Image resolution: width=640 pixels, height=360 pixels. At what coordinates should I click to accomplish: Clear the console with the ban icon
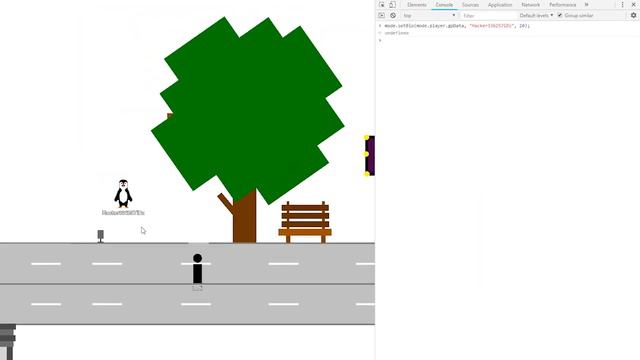click(x=393, y=16)
